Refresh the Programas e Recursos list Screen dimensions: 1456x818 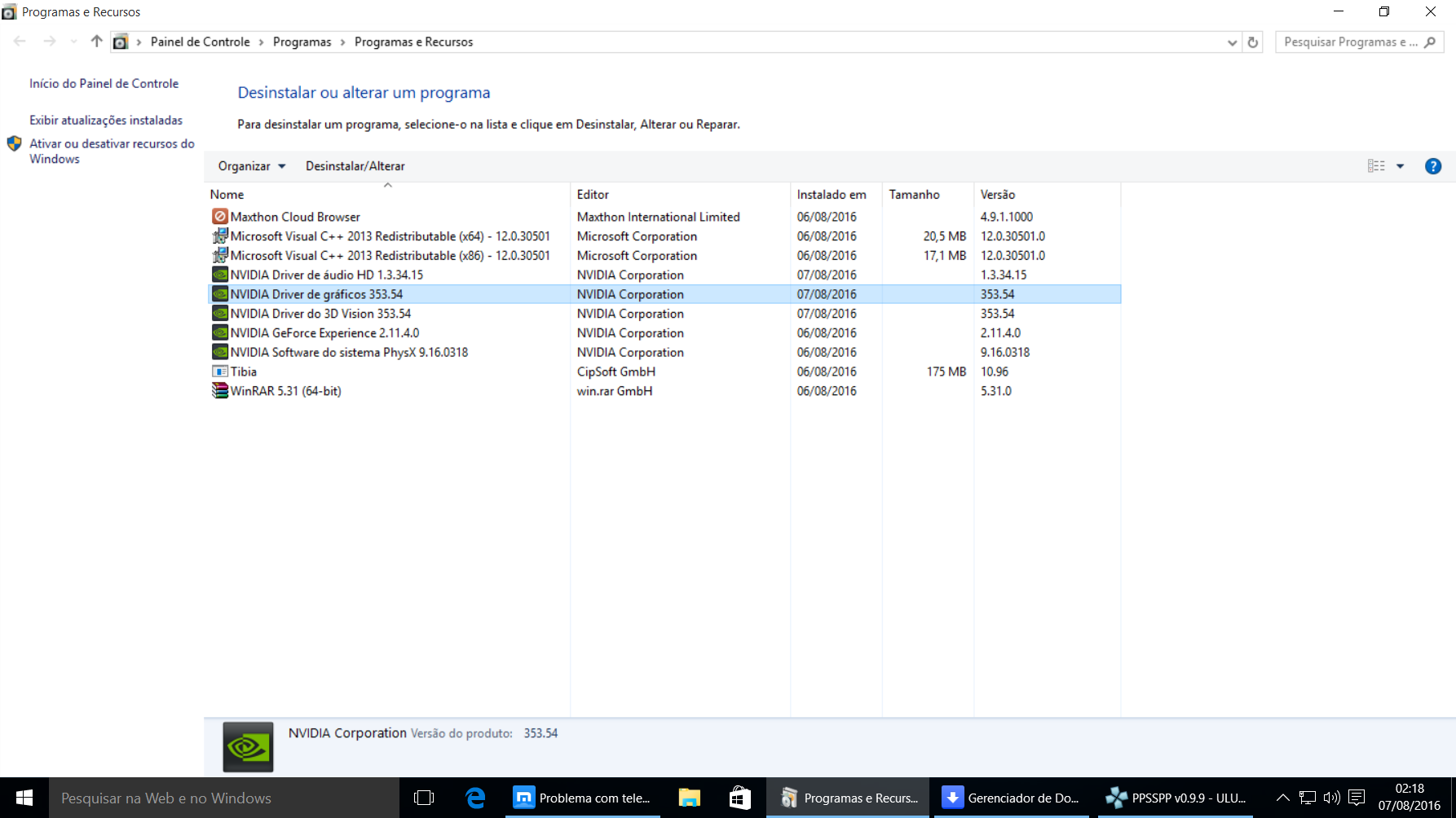point(1253,42)
